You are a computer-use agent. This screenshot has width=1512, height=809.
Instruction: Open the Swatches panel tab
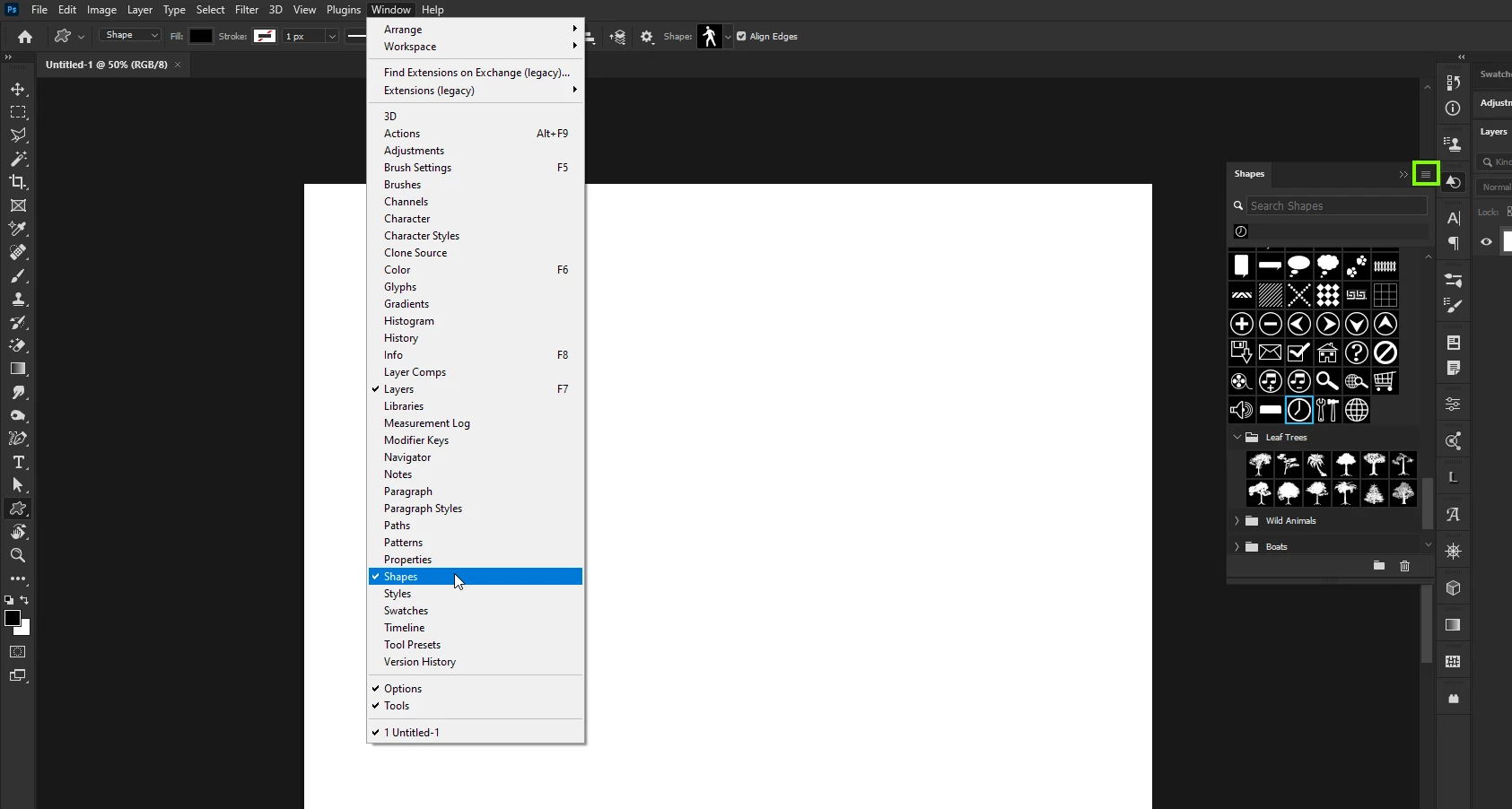[1495, 74]
